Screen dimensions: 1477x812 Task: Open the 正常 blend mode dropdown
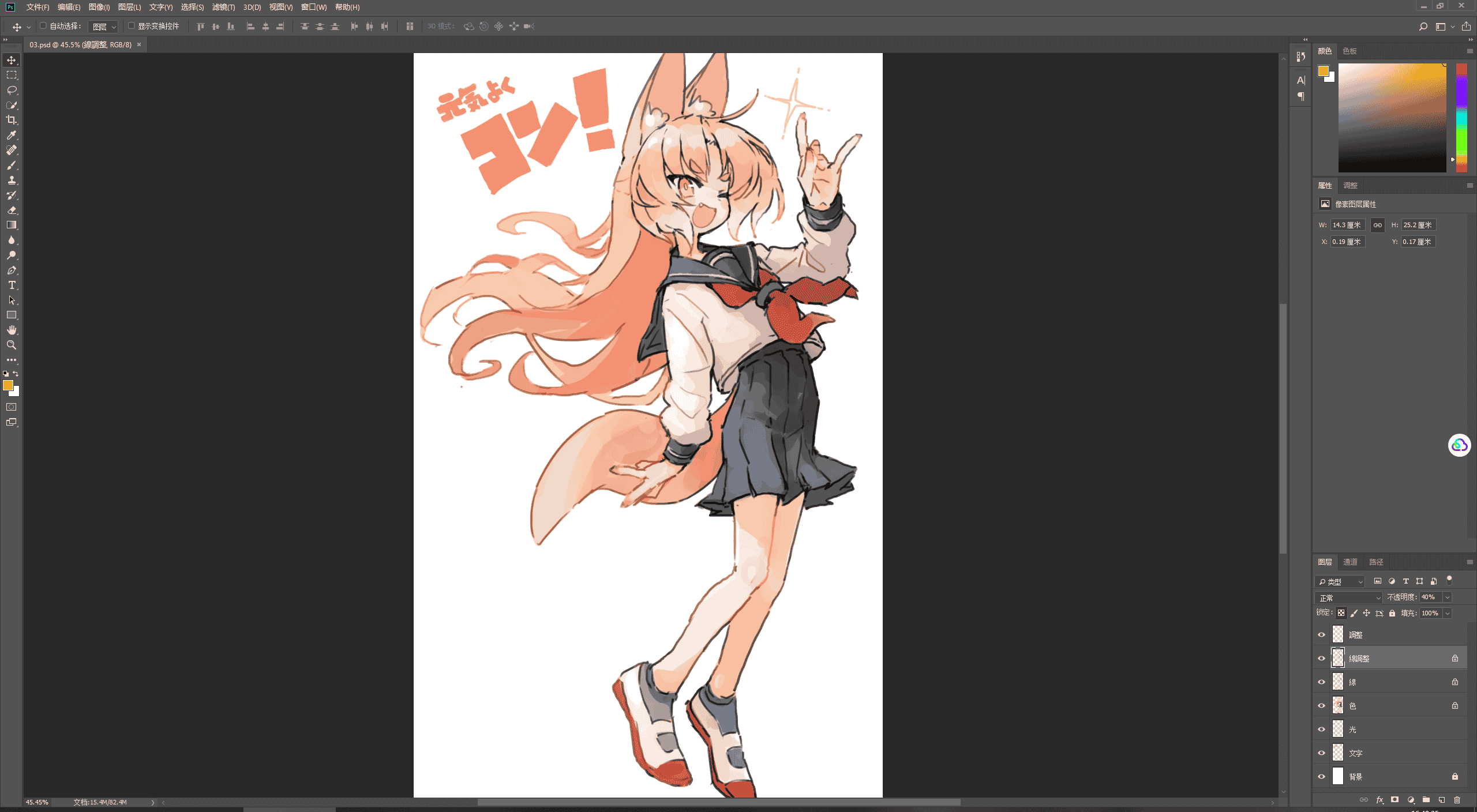coord(1348,597)
